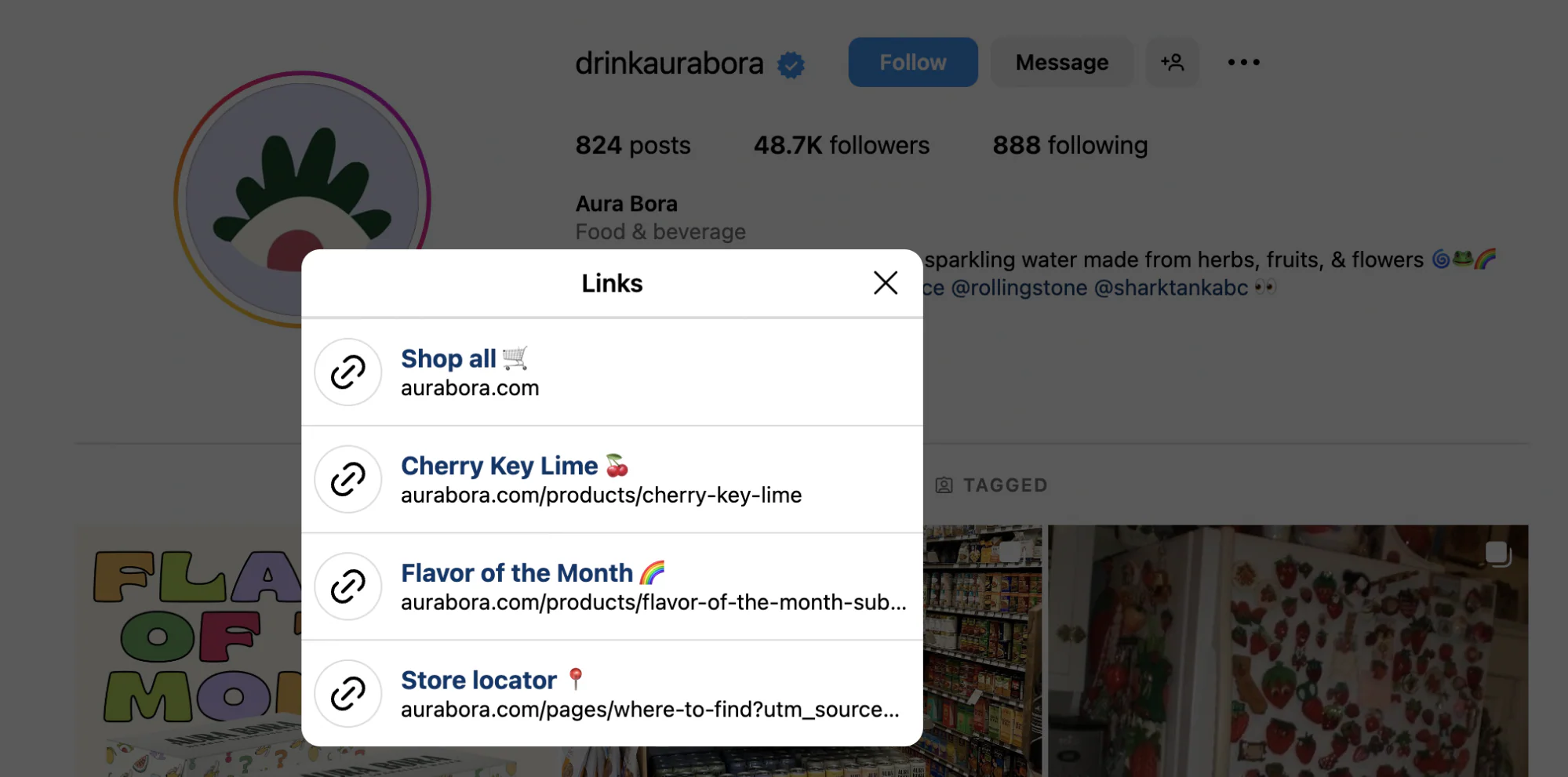Close the Links dialog

point(885,283)
